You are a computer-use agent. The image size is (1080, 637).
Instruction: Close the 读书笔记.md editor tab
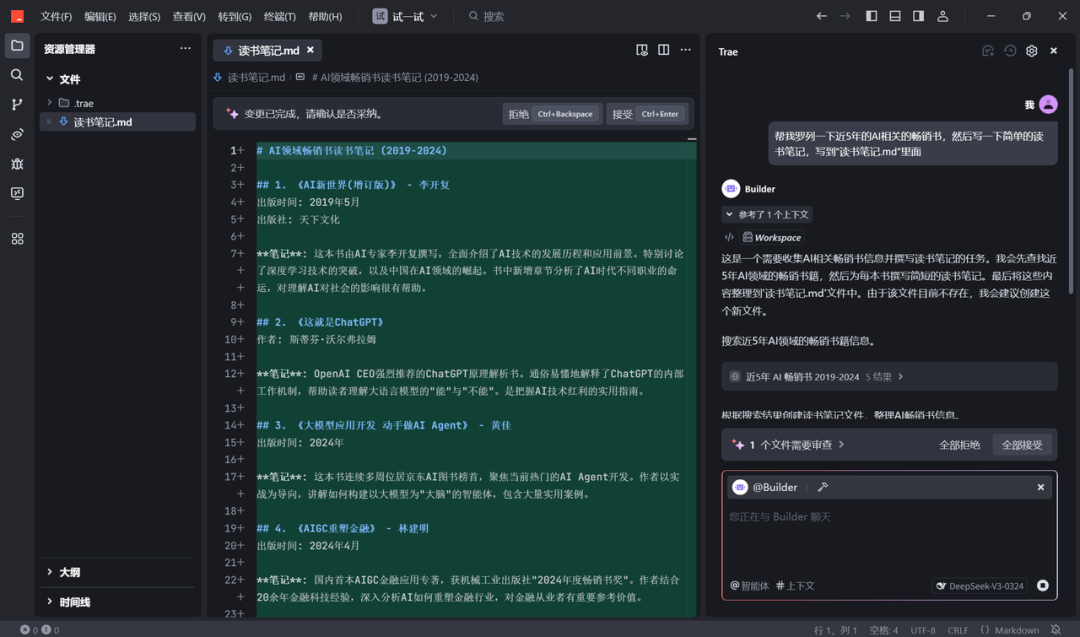[x=311, y=50]
